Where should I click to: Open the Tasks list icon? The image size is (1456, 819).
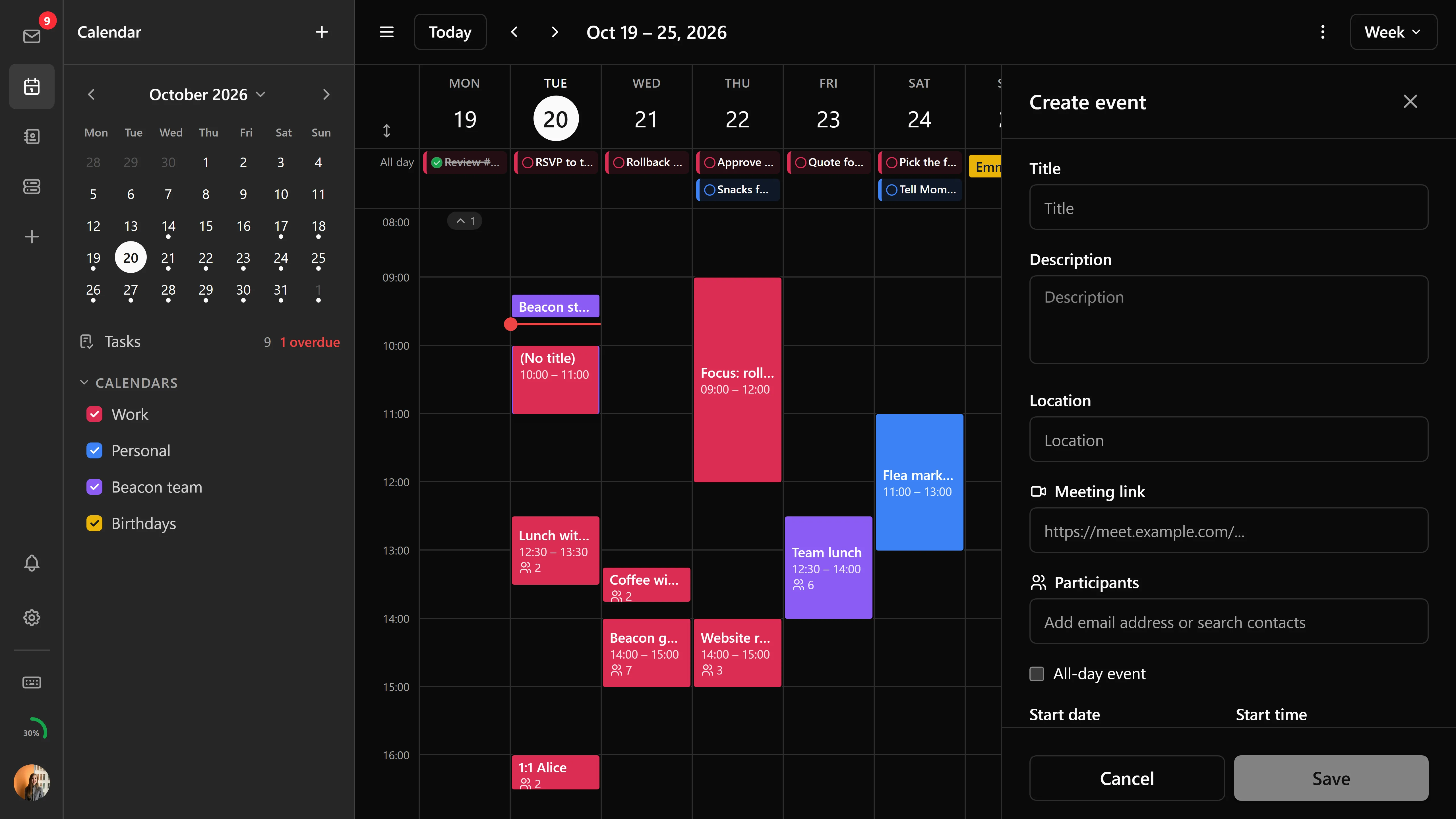(x=86, y=341)
